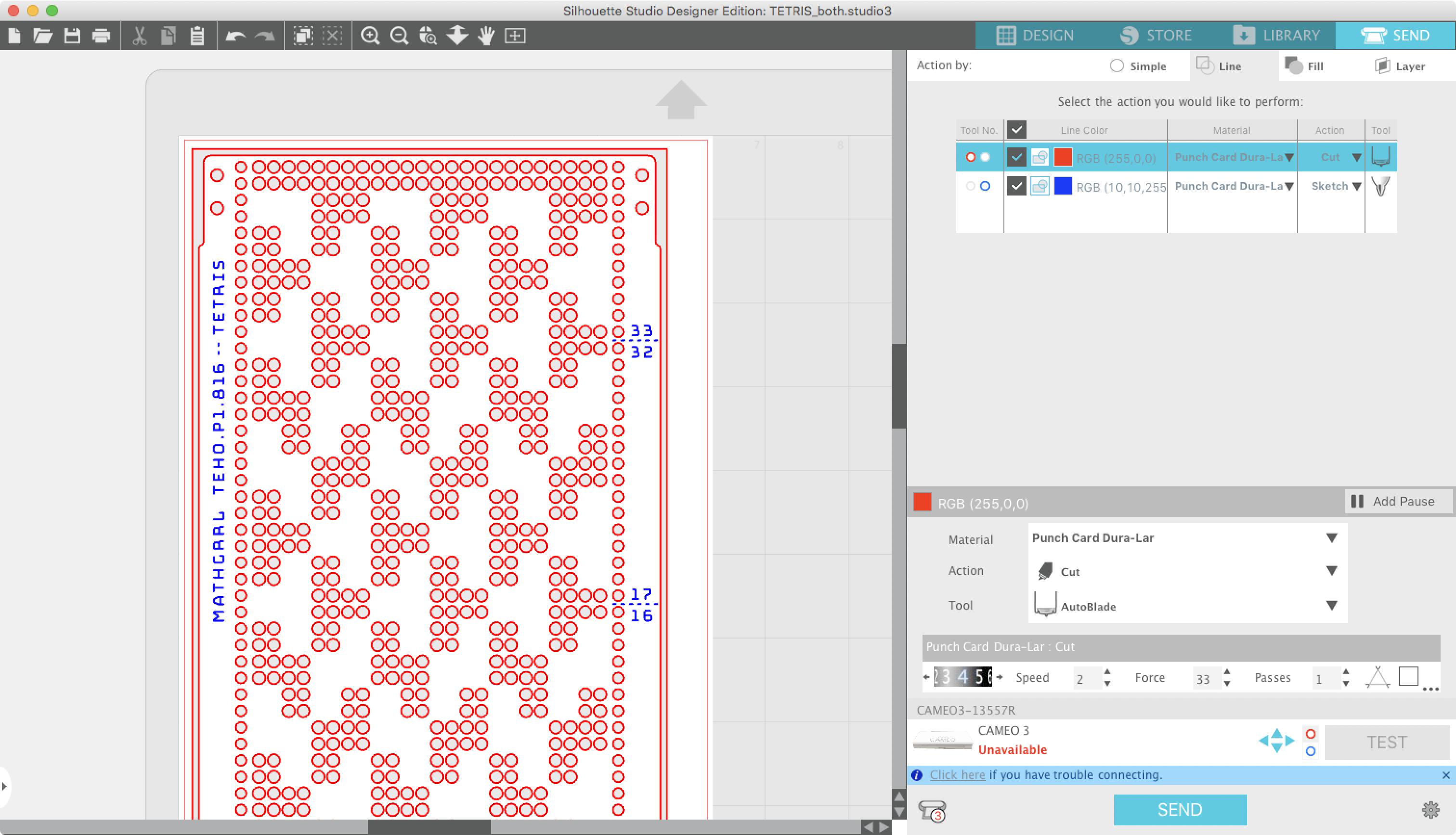Select all objects

(x=303, y=36)
